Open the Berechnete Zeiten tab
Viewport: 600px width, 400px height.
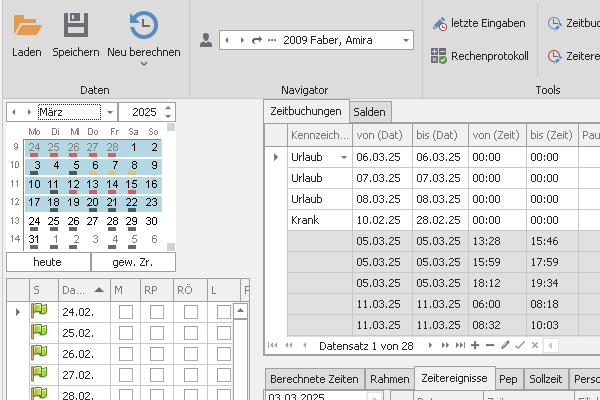(x=314, y=379)
